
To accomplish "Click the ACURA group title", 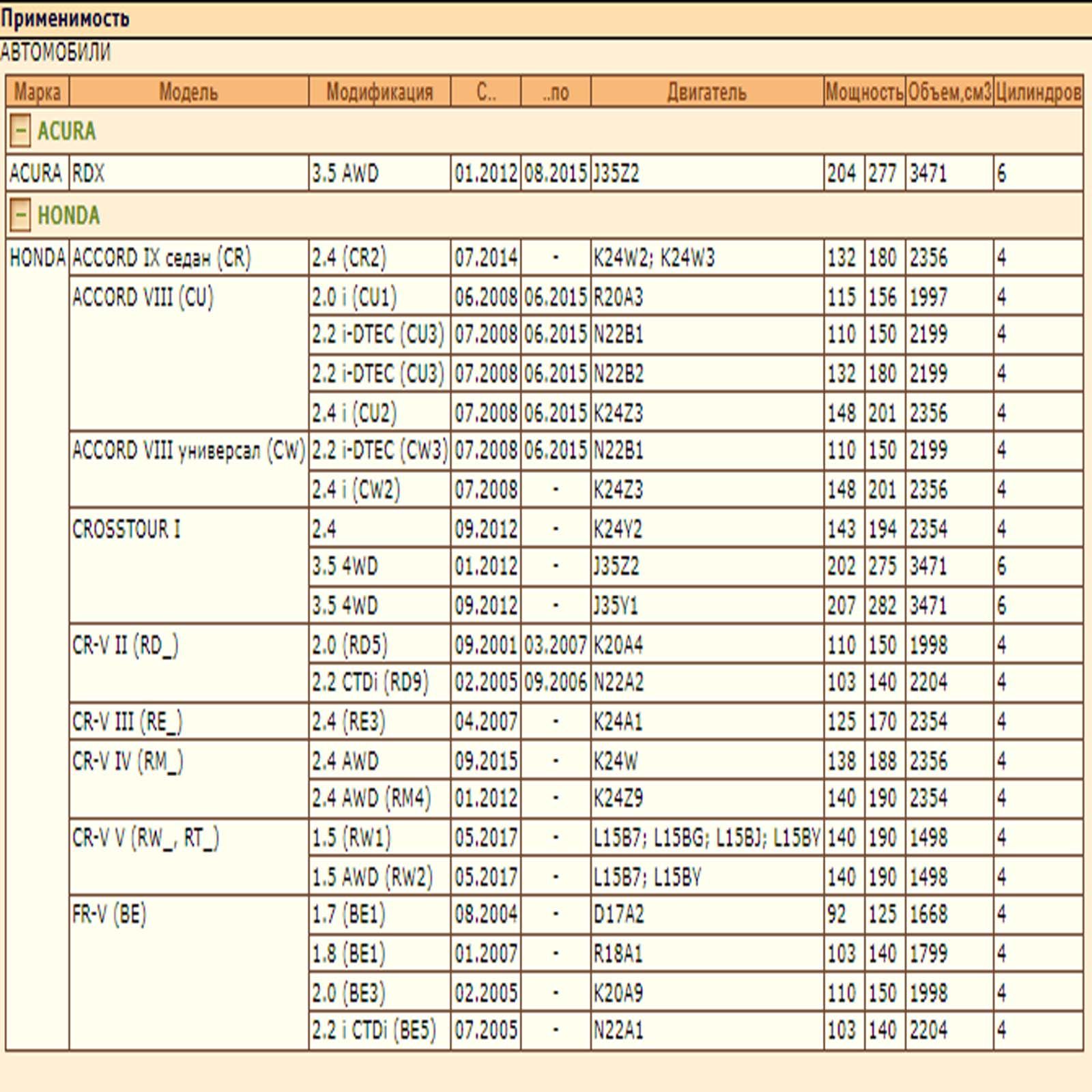I will point(66,131).
